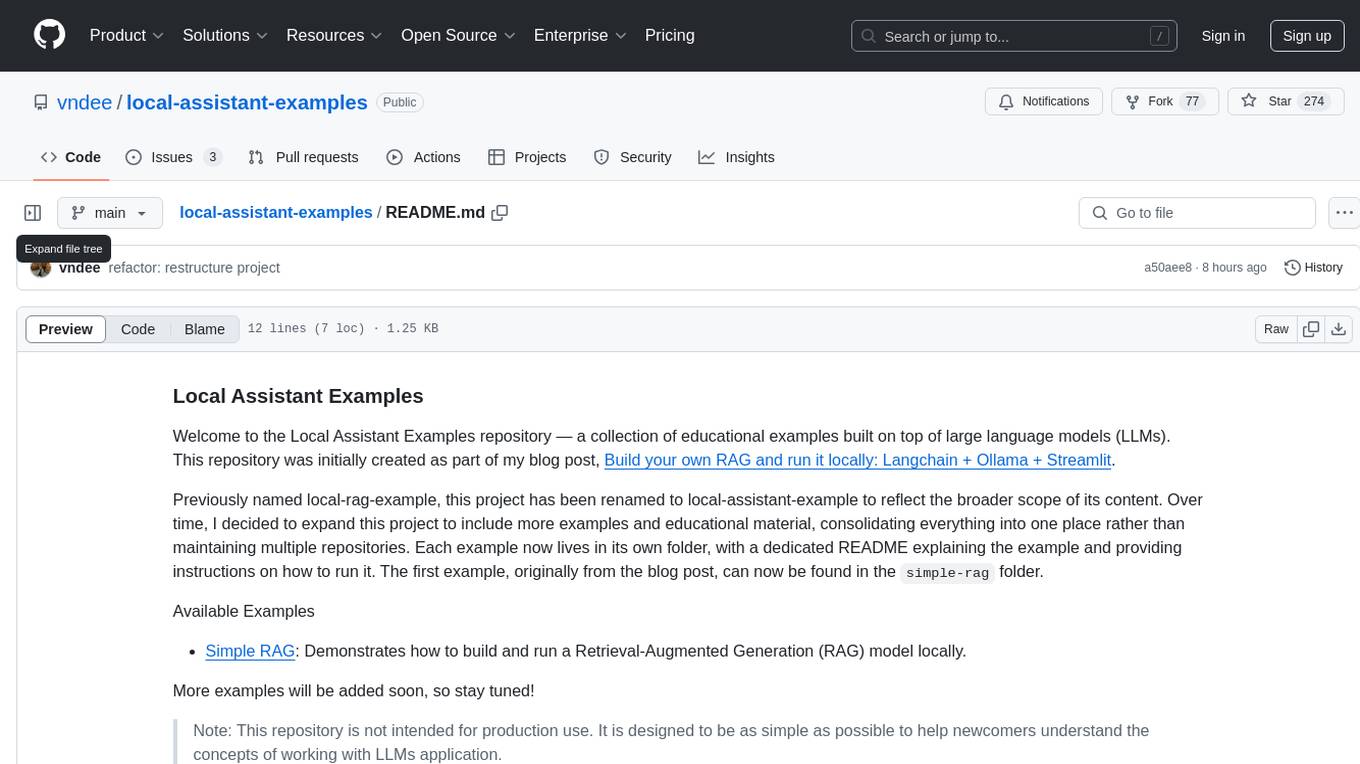This screenshot has height=764, width=1360.
Task: Expand the Open Source menu
Action: click(x=458, y=35)
